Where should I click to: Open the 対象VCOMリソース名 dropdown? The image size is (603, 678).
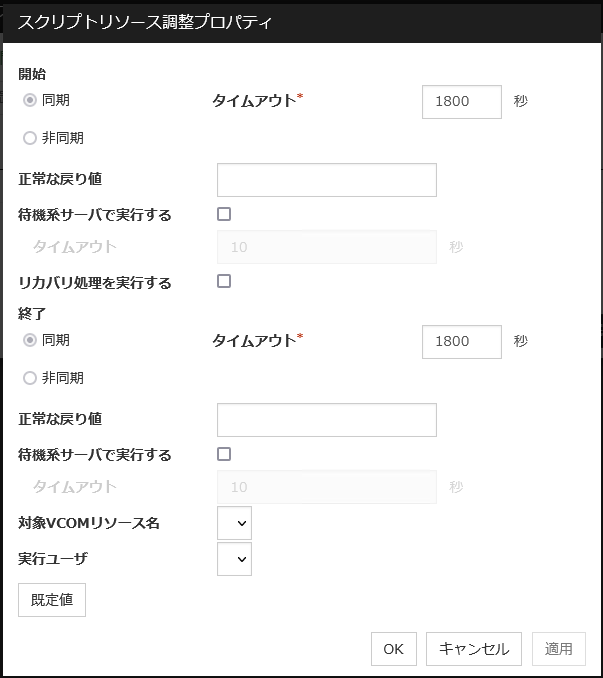point(234,523)
